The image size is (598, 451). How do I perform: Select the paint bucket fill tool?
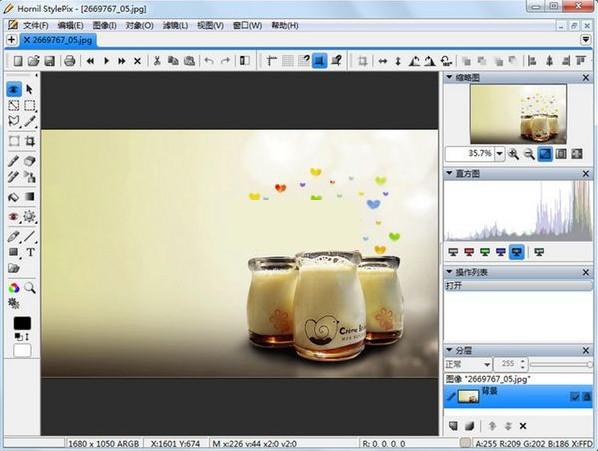(14, 197)
